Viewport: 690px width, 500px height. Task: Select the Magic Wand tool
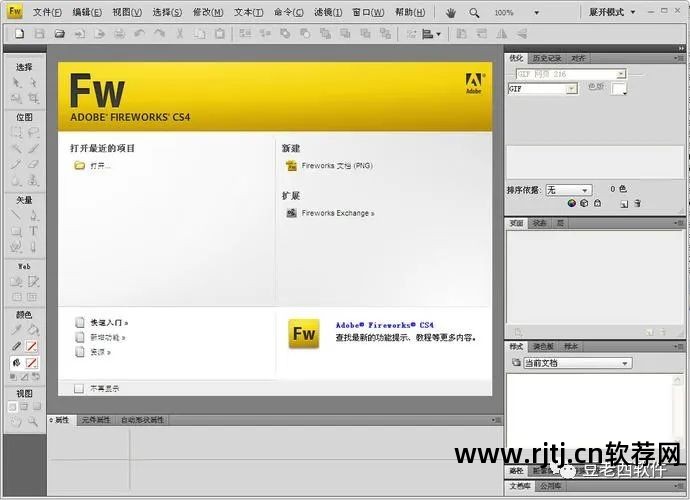point(16,148)
